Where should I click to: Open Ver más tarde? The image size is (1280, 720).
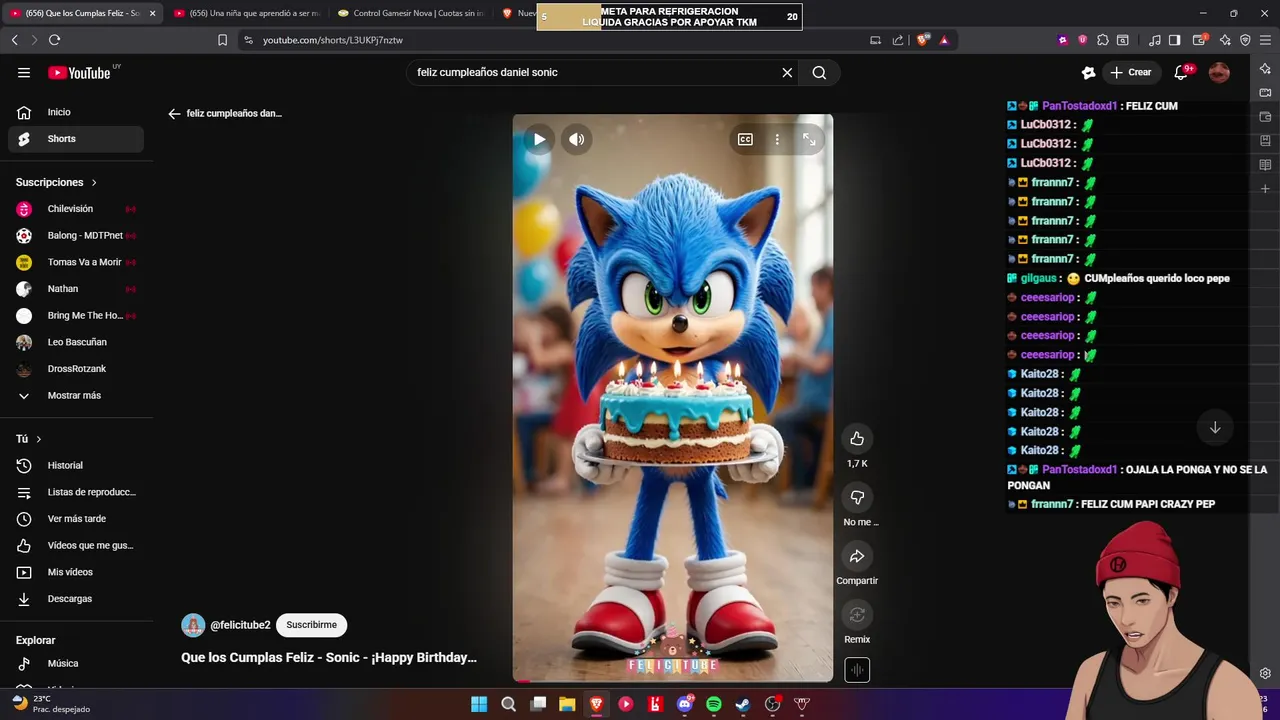coord(76,519)
